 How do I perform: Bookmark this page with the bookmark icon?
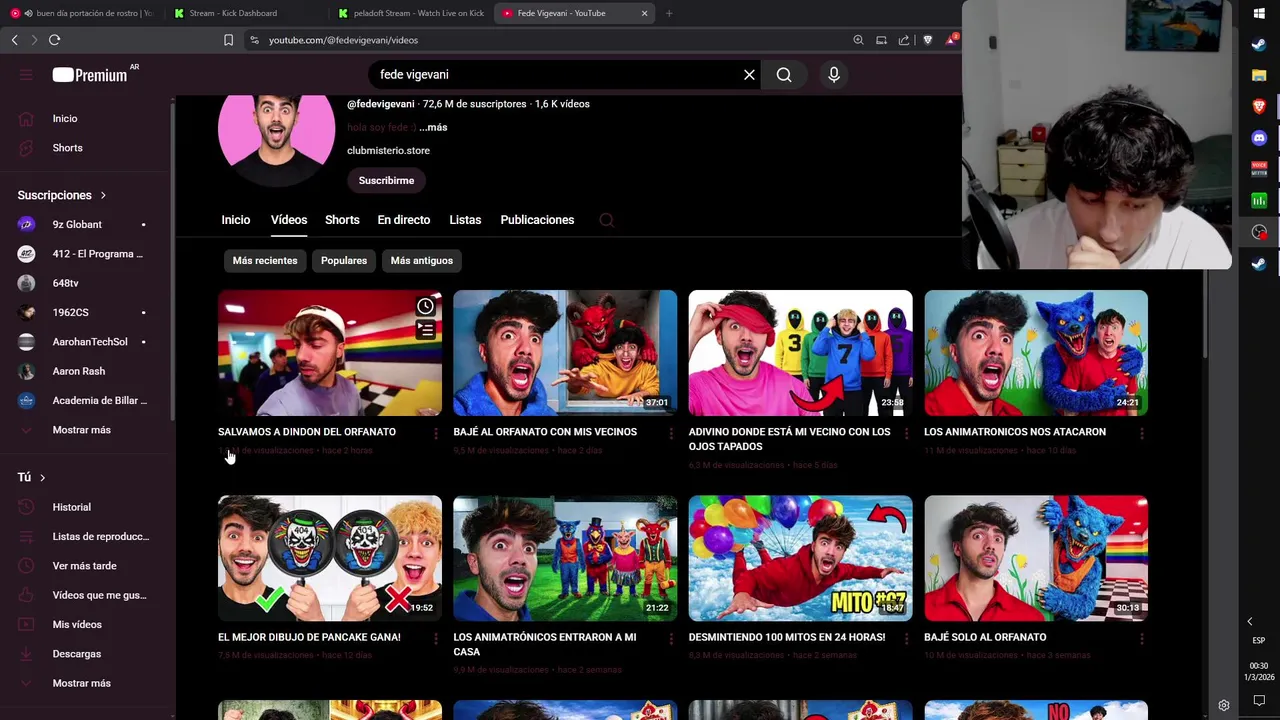tap(228, 40)
